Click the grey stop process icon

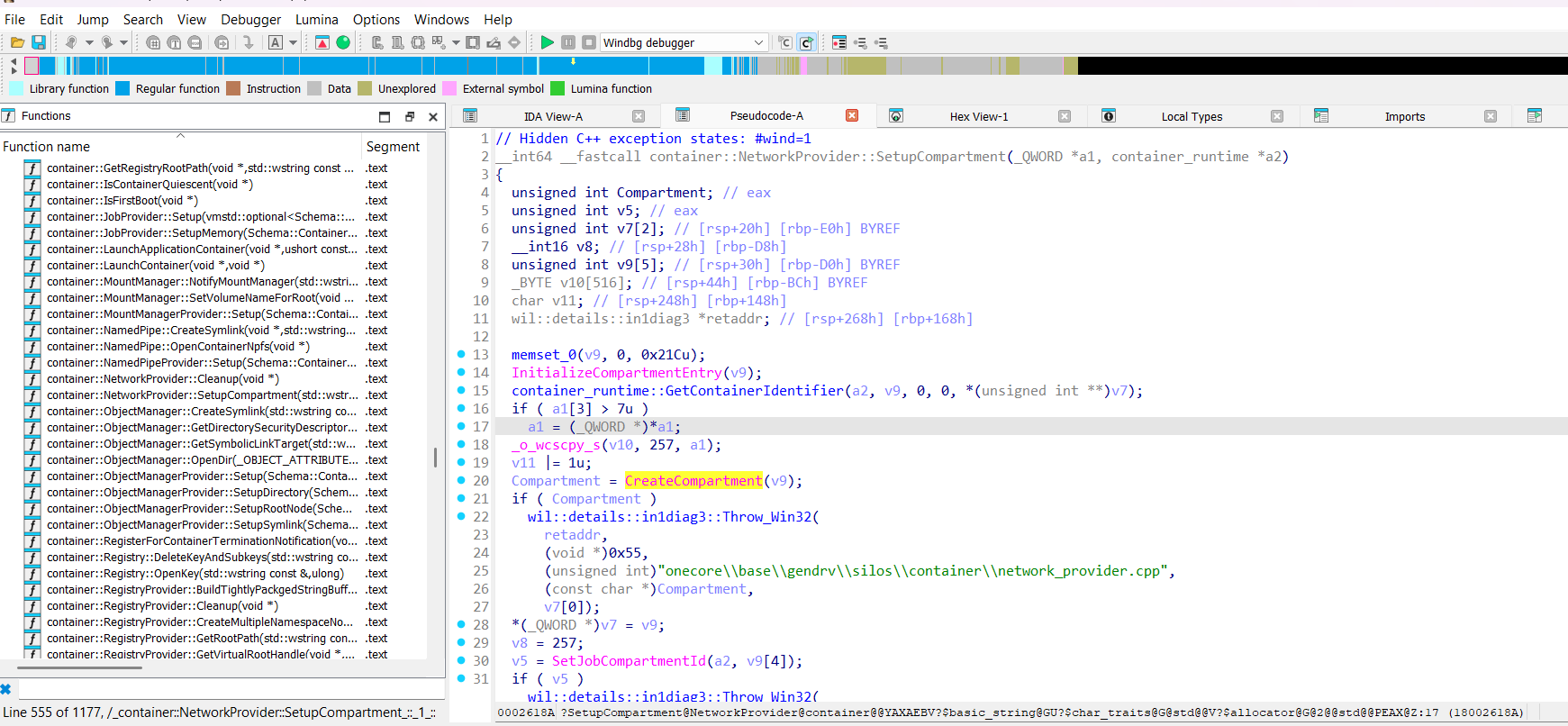[588, 42]
